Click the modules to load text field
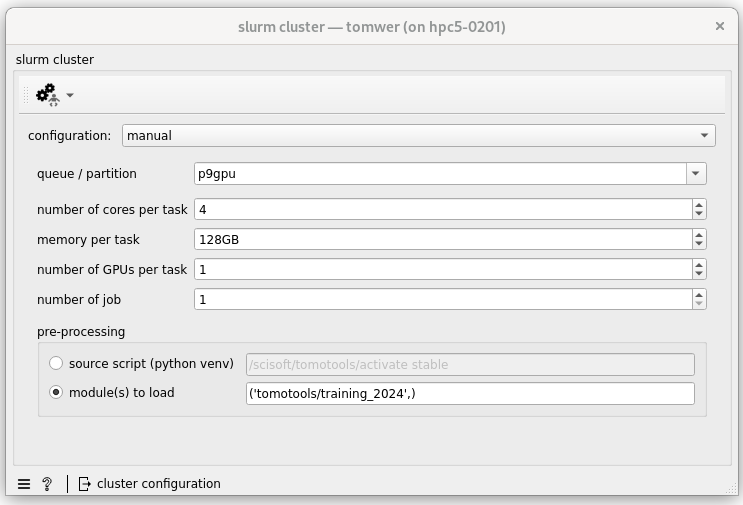This screenshot has width=743, height=505. [470, 393]
